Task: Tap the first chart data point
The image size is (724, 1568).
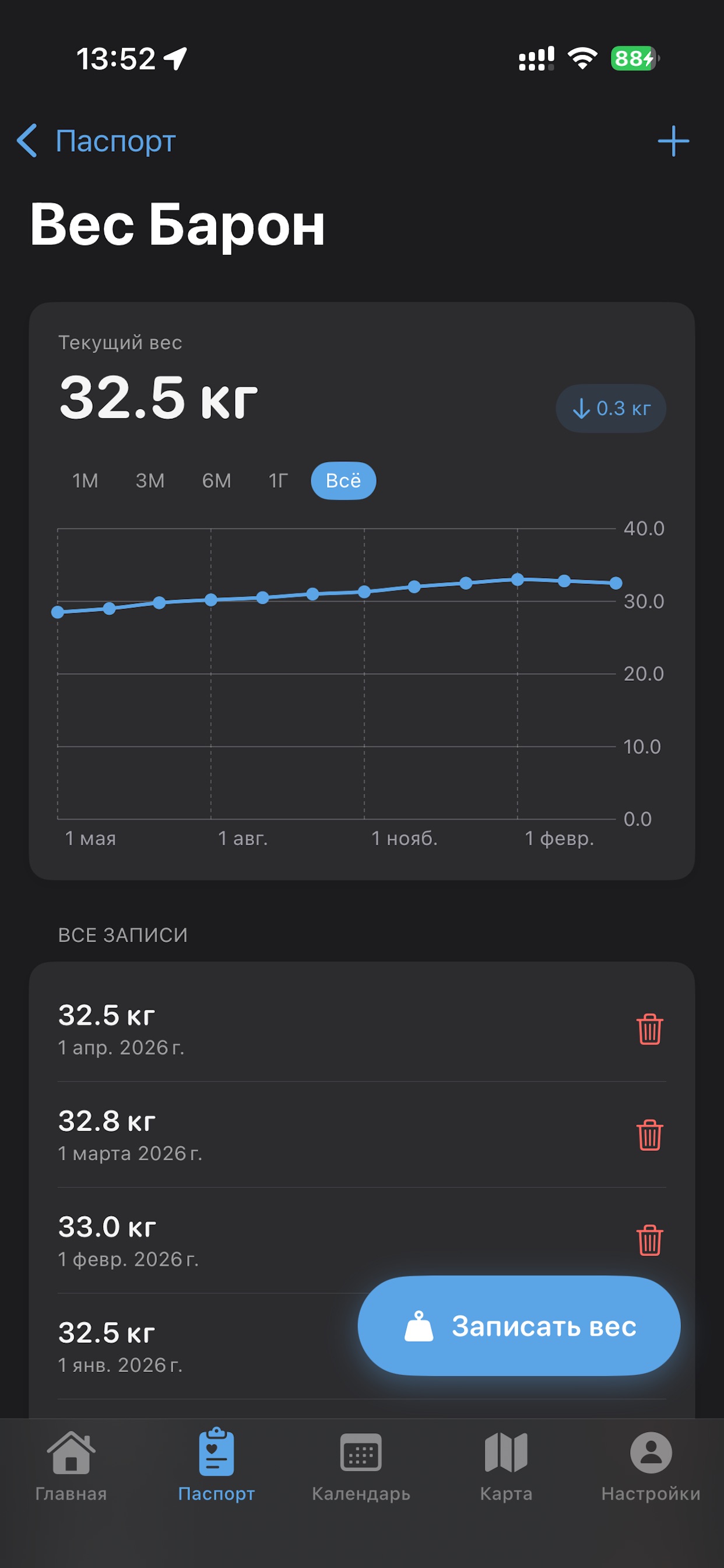Action: [x=58, y=612]
